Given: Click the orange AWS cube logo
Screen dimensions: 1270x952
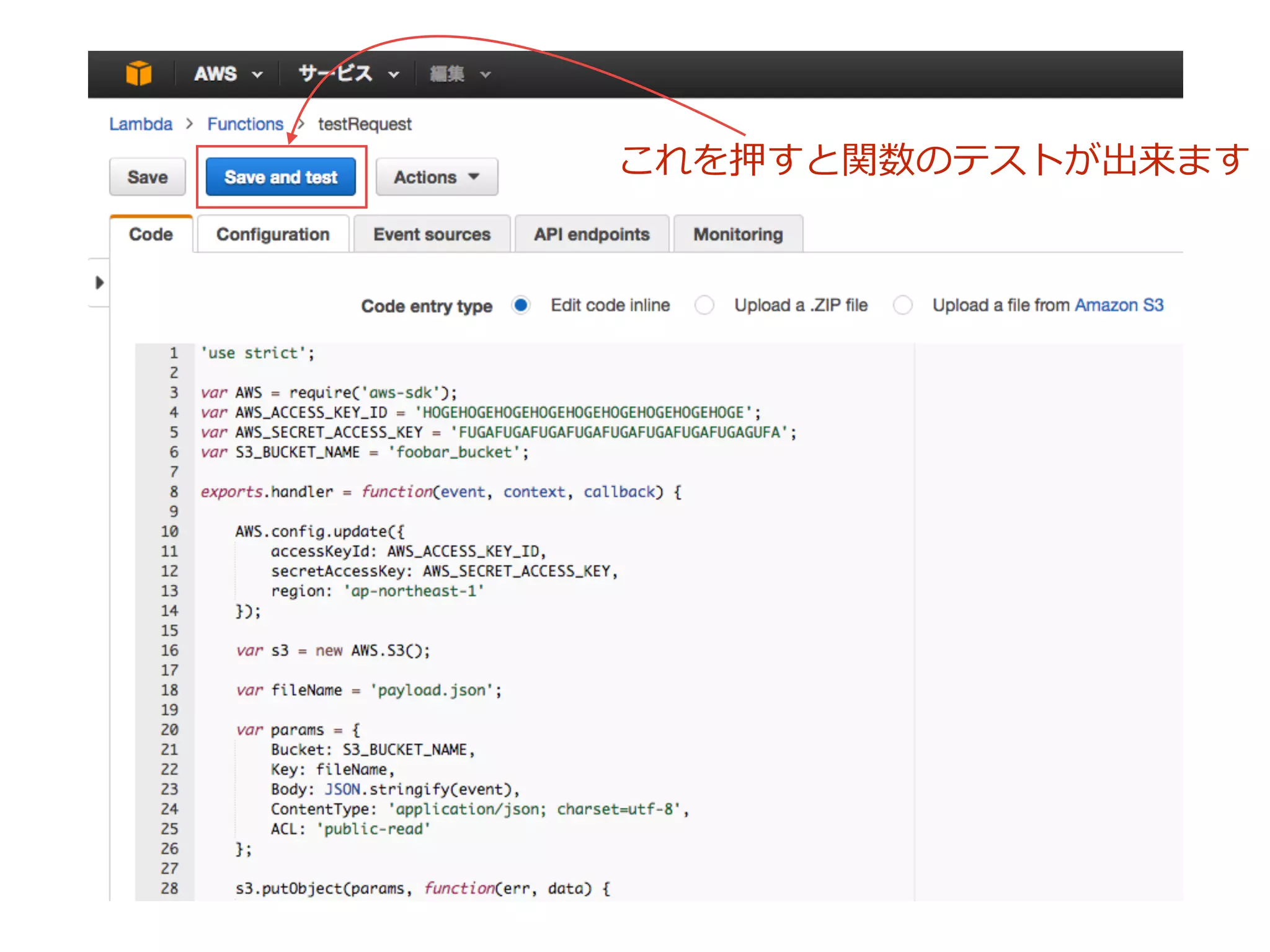Looking at the screenshot, I should [x=138, y=74].
